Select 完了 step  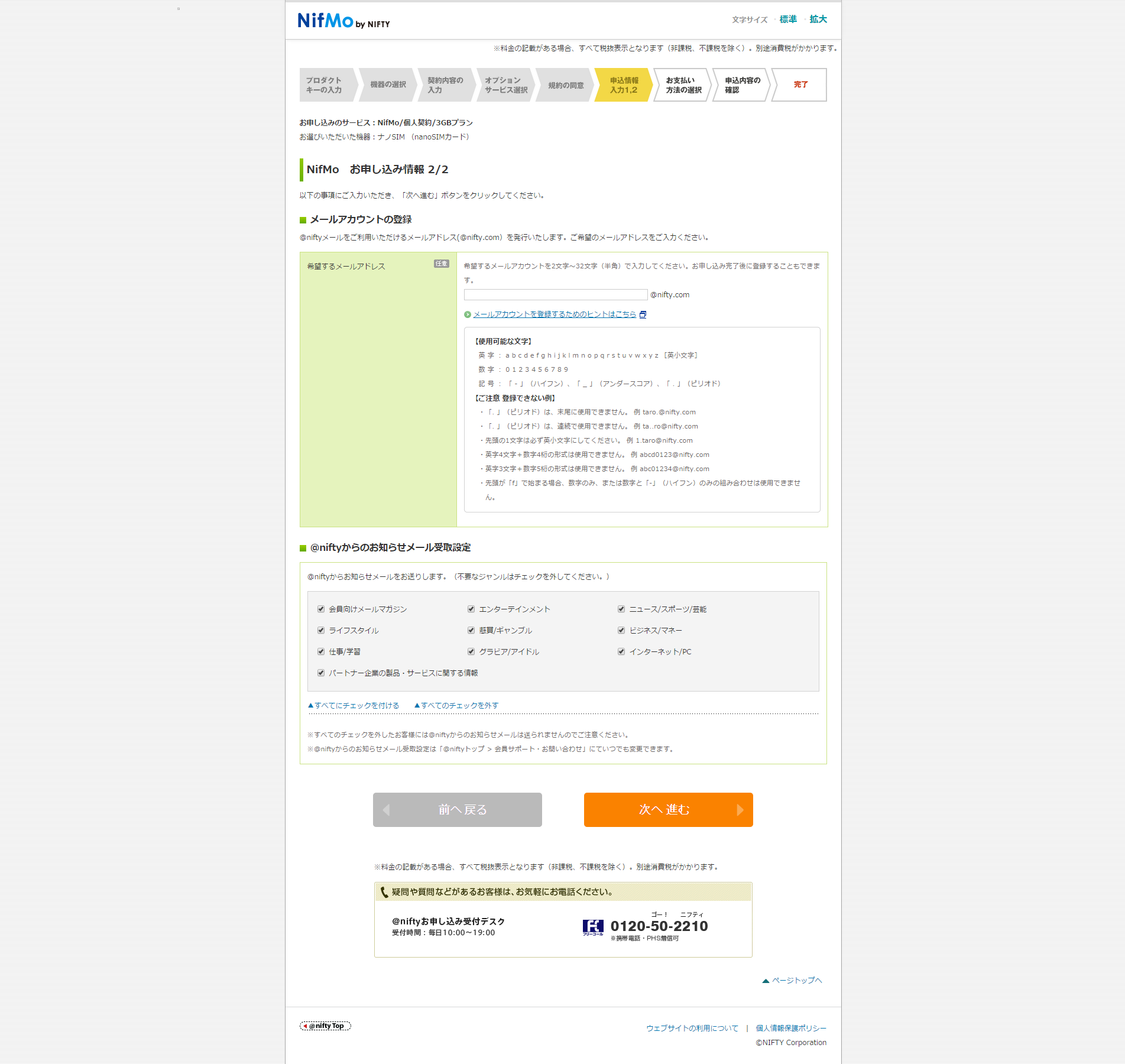[800, 85]
